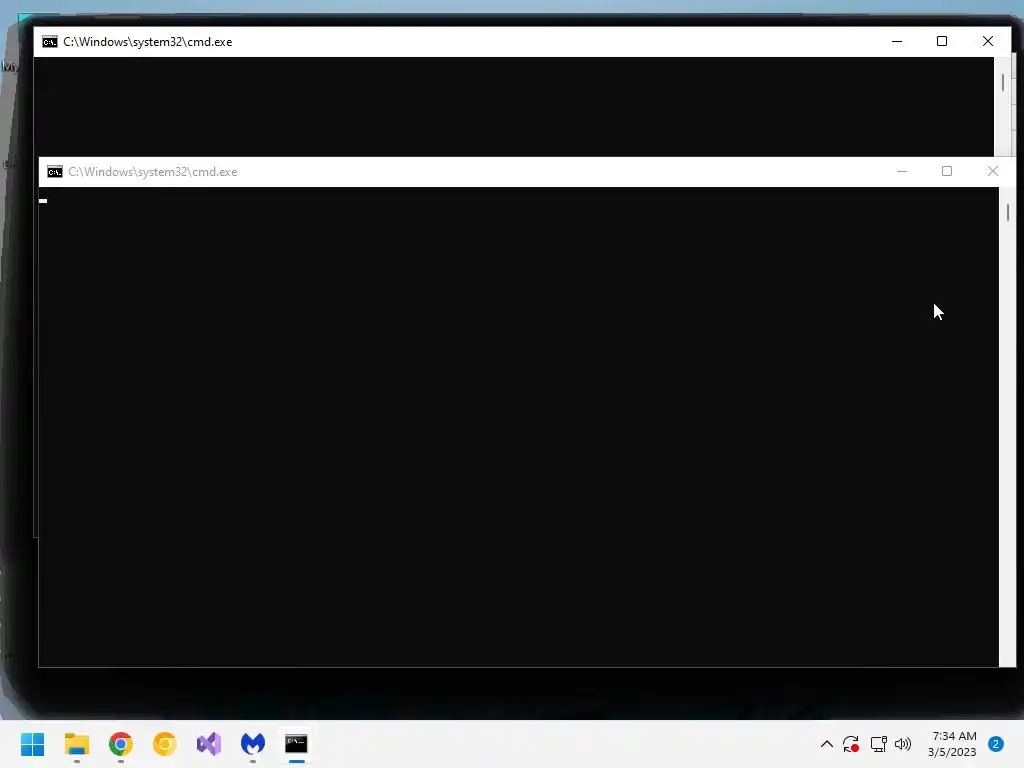Click the sync tray icon with red dot
This screenshot has height=768, width=1024.
click(x=851, y=744)
